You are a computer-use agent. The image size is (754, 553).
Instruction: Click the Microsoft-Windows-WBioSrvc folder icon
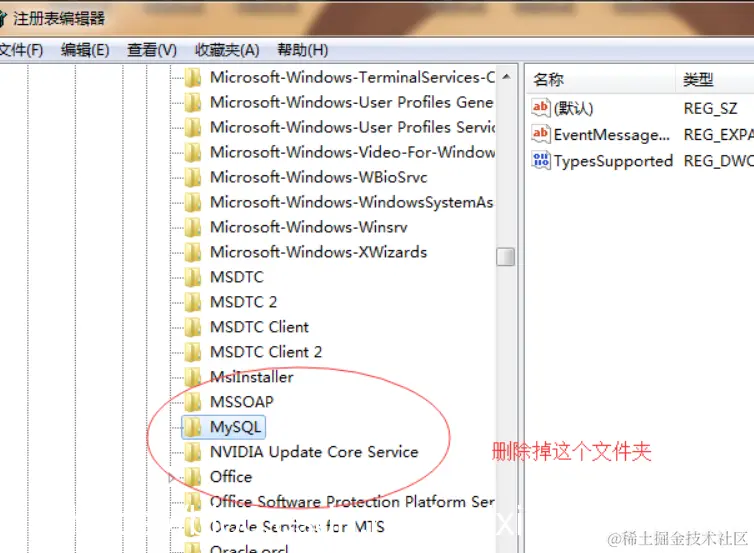pos(193,177)
